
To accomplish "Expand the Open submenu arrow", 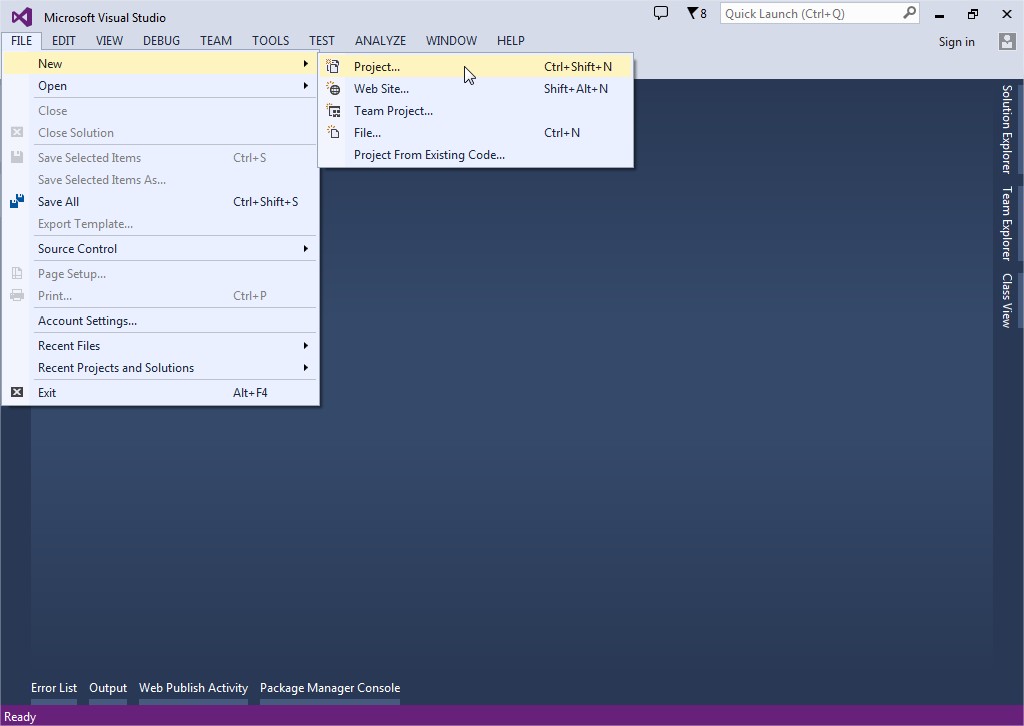I will pos(305,86).
